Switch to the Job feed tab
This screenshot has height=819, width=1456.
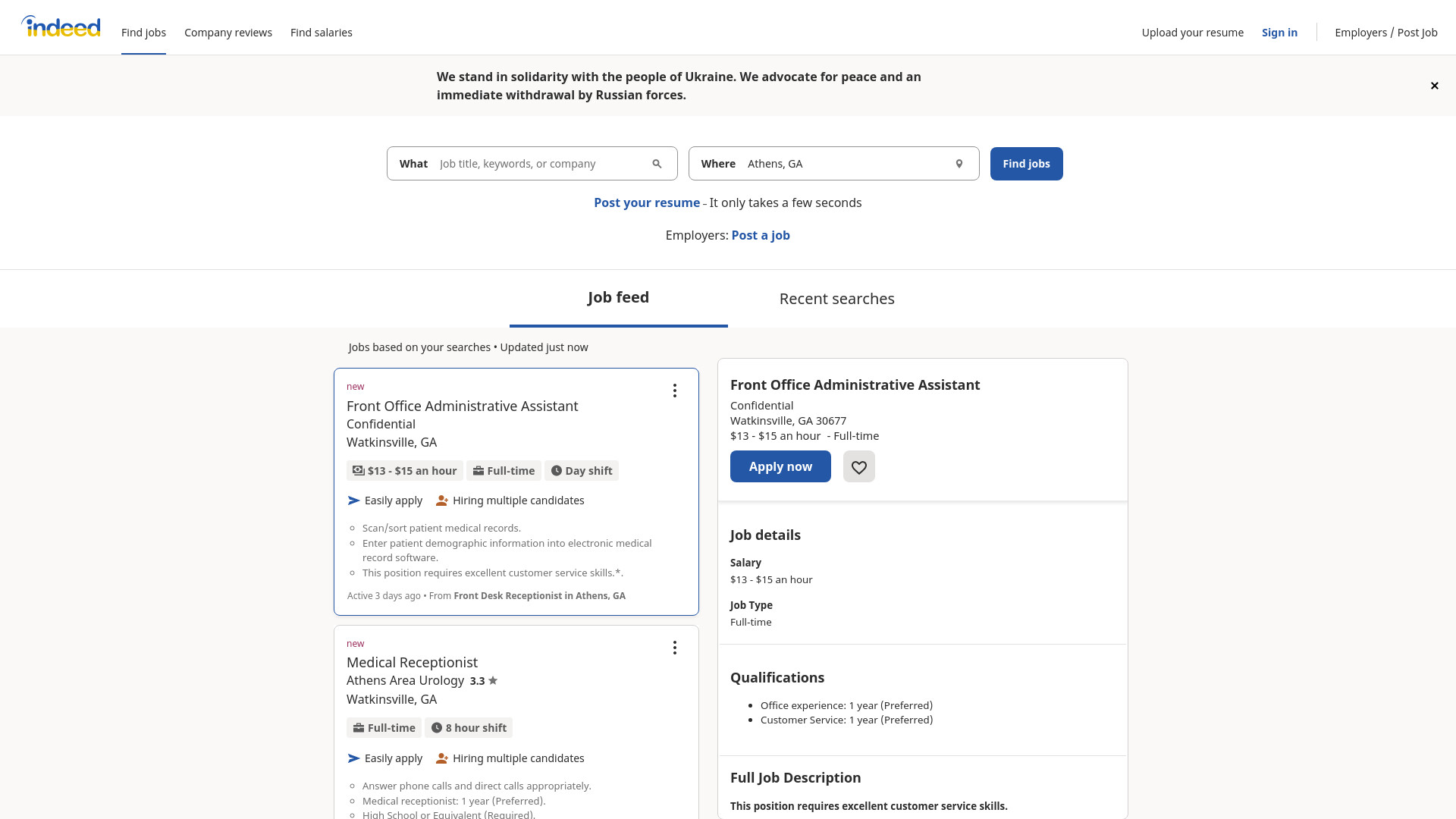[619, 298]
